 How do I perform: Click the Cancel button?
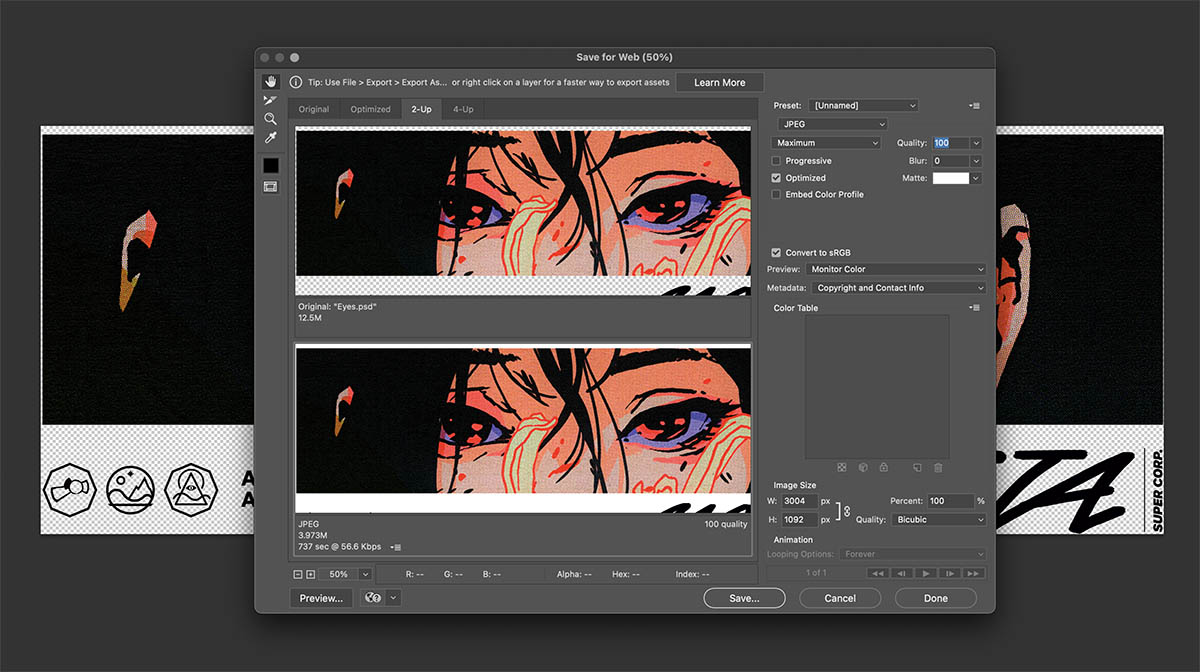coord(840,598)
